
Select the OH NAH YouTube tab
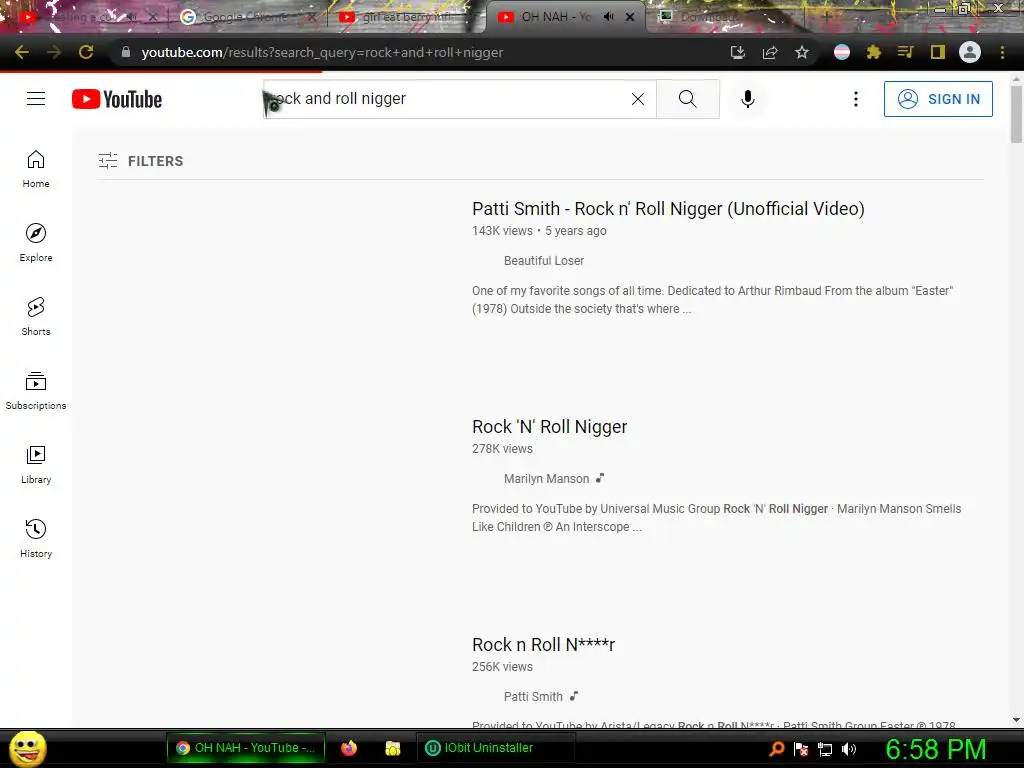555,17
